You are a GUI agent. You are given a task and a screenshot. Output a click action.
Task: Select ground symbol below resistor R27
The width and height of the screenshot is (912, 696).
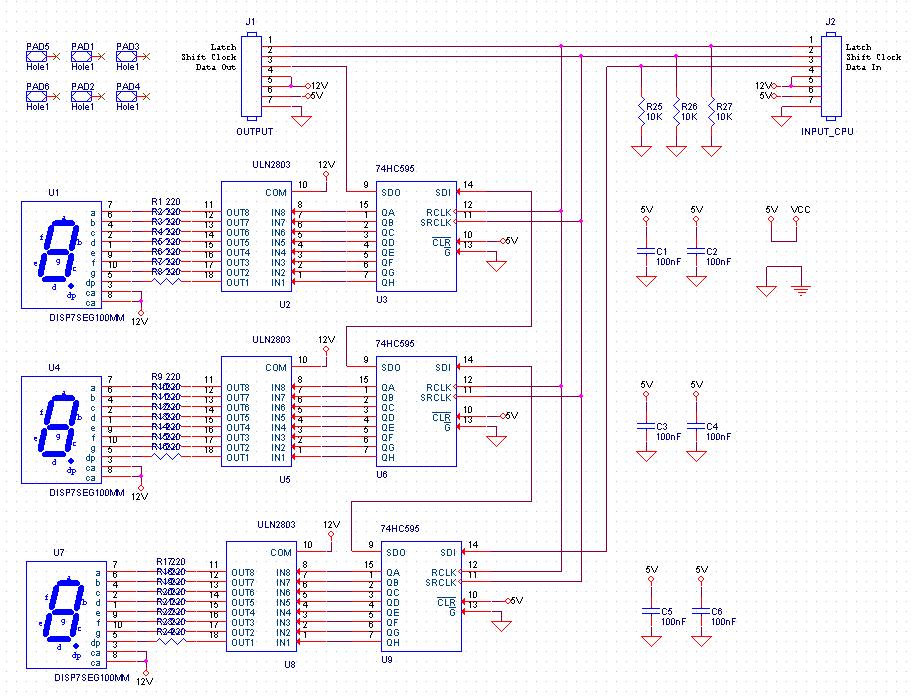pyautogui.click(x=711, y=151)
